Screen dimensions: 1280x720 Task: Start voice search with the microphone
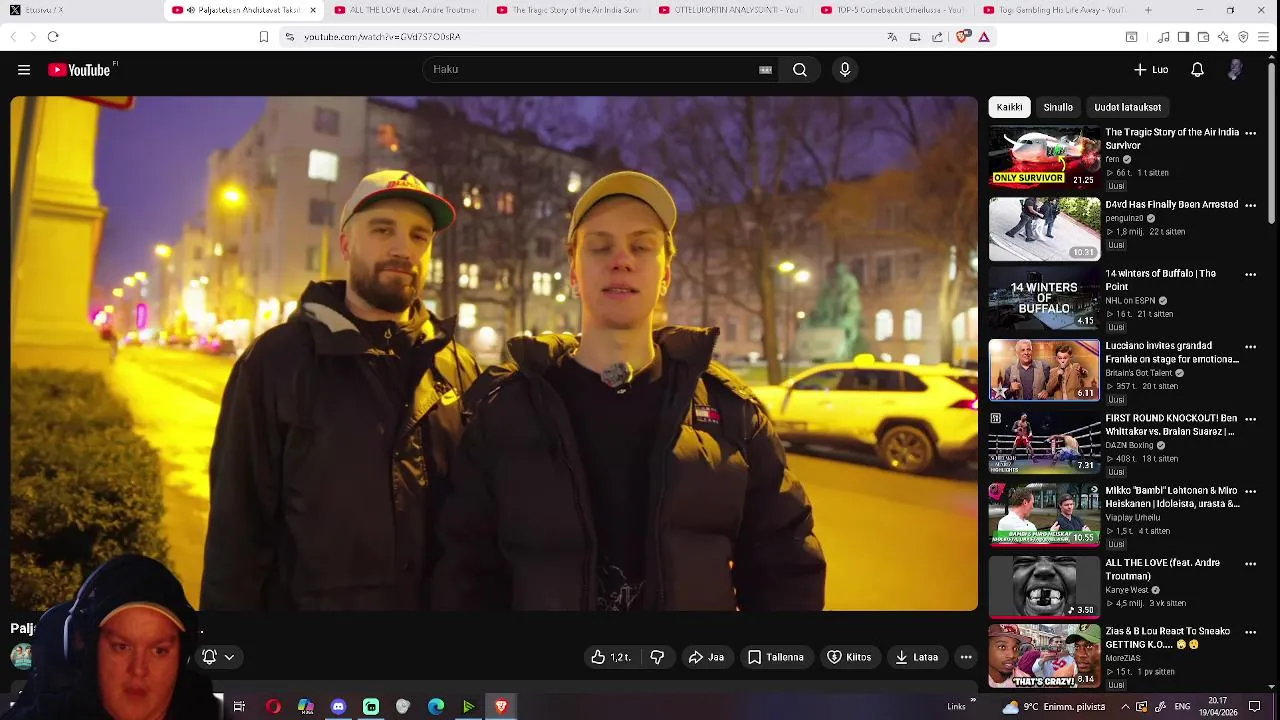845,70
